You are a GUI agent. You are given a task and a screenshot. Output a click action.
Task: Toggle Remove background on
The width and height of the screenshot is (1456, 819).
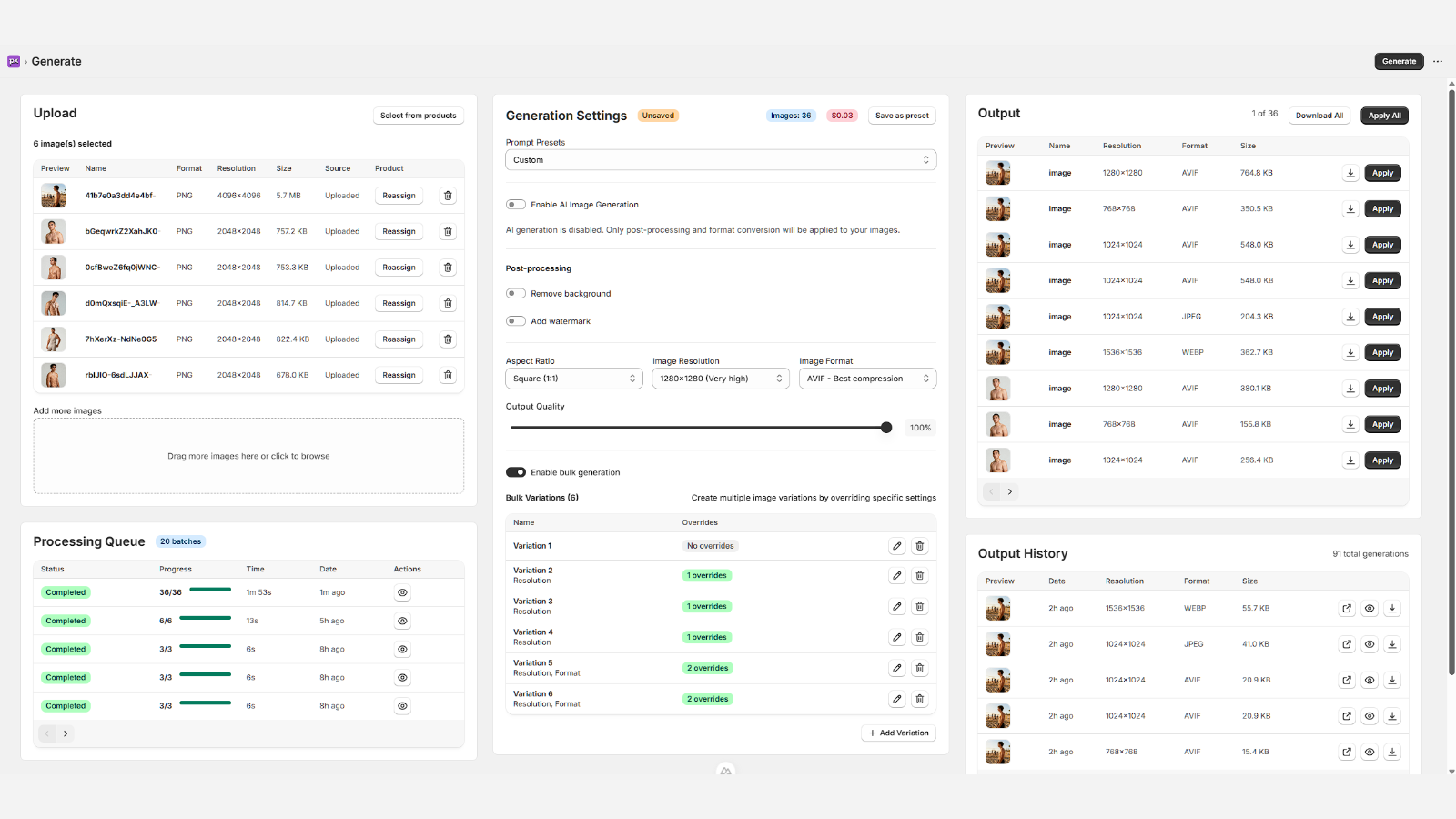coord(515,293)
